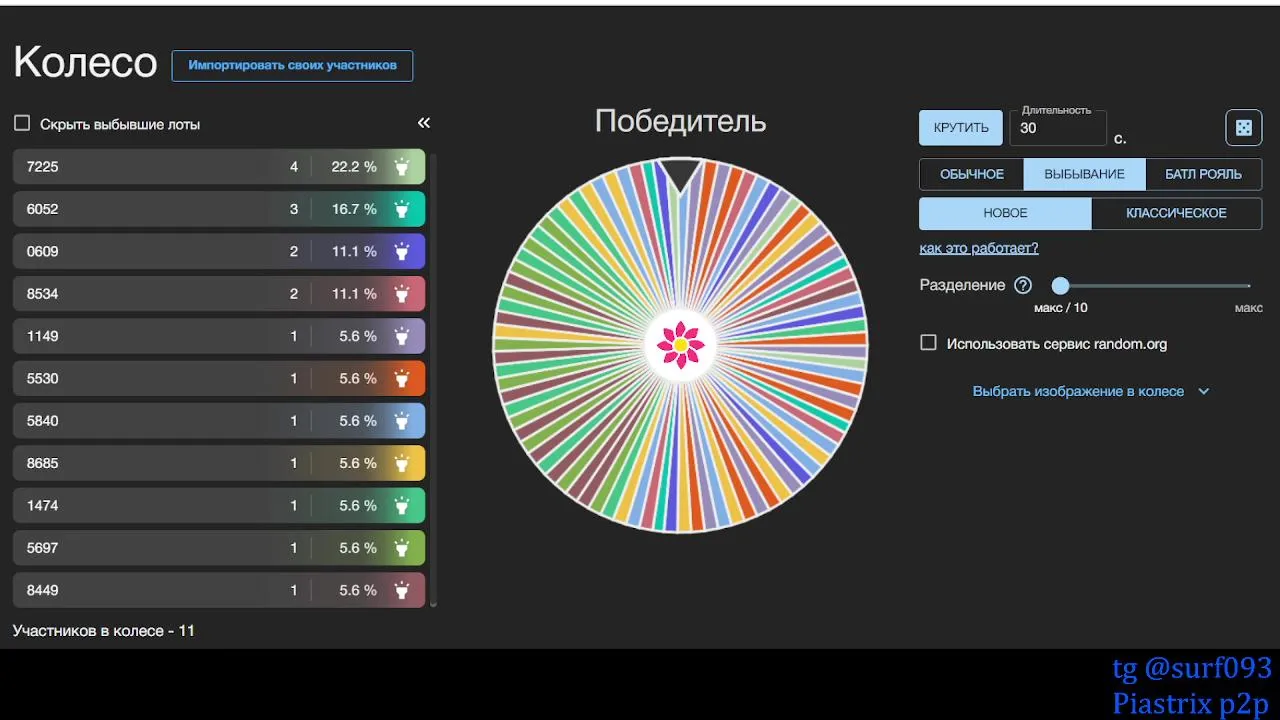Screen dimensions: 1280x720
Task: Click lot name 5840
Action: 43,421
